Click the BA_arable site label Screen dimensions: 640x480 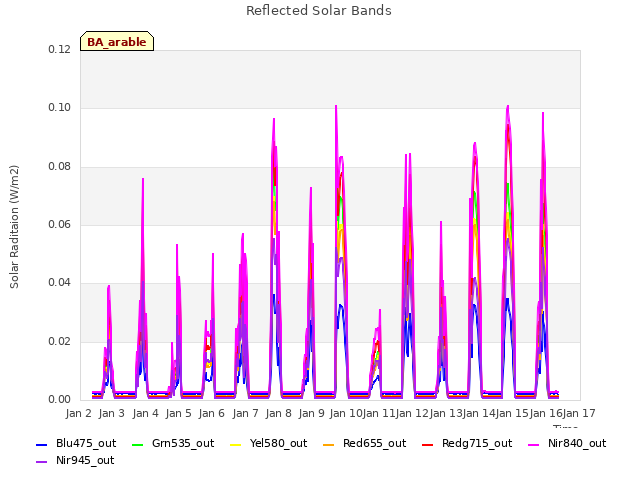point(117,42)
